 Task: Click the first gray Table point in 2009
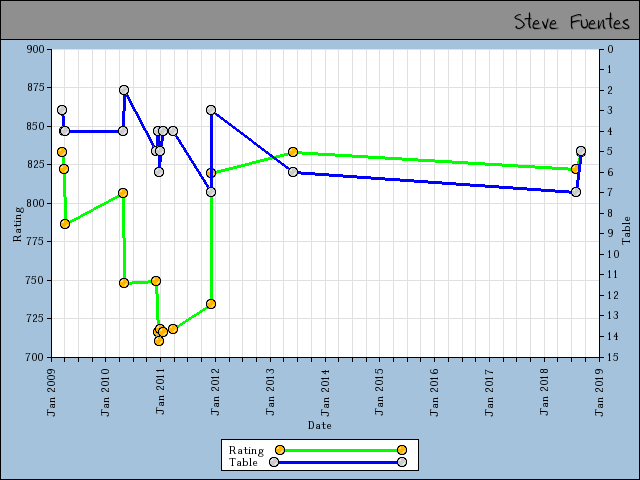pos(62,110)
